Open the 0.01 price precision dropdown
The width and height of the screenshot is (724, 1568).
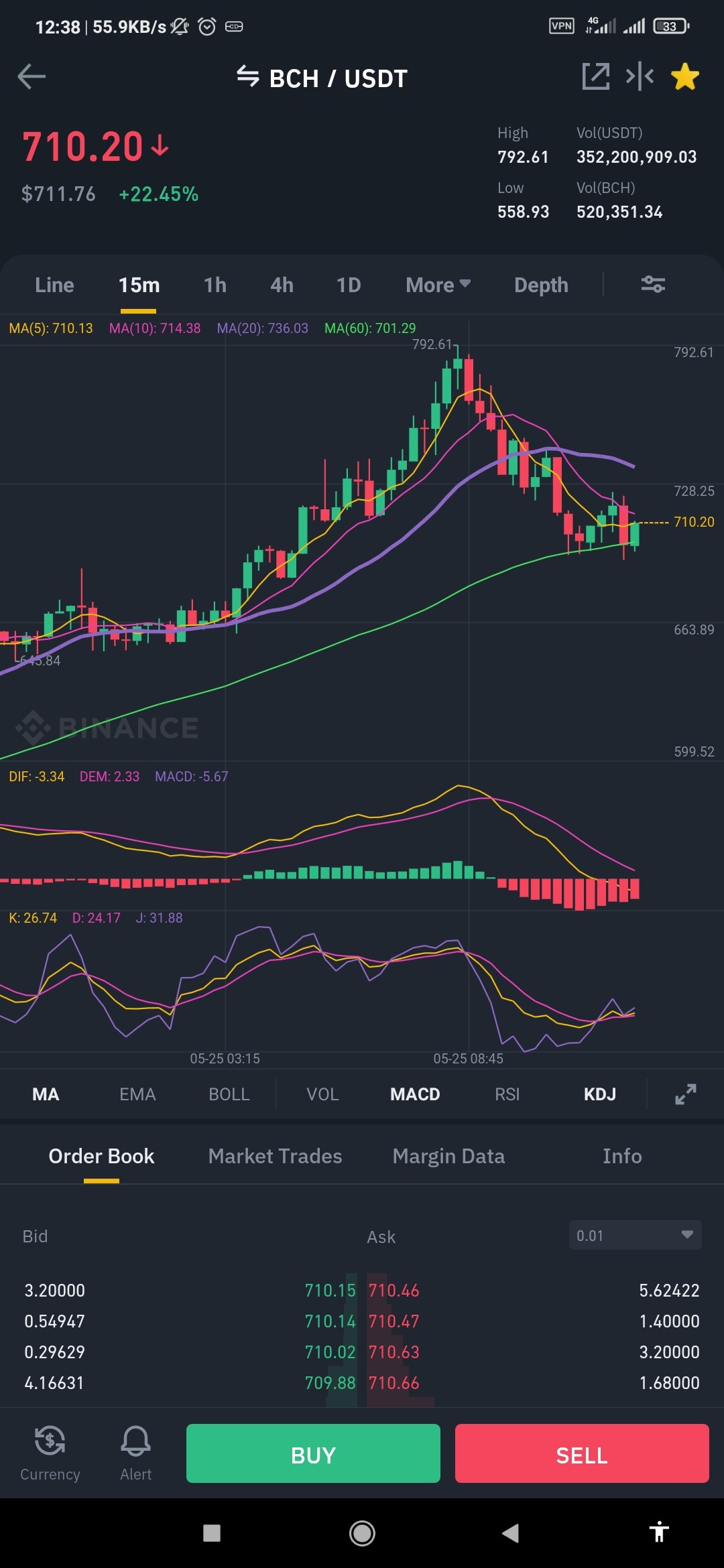(x=635, y=1235)
